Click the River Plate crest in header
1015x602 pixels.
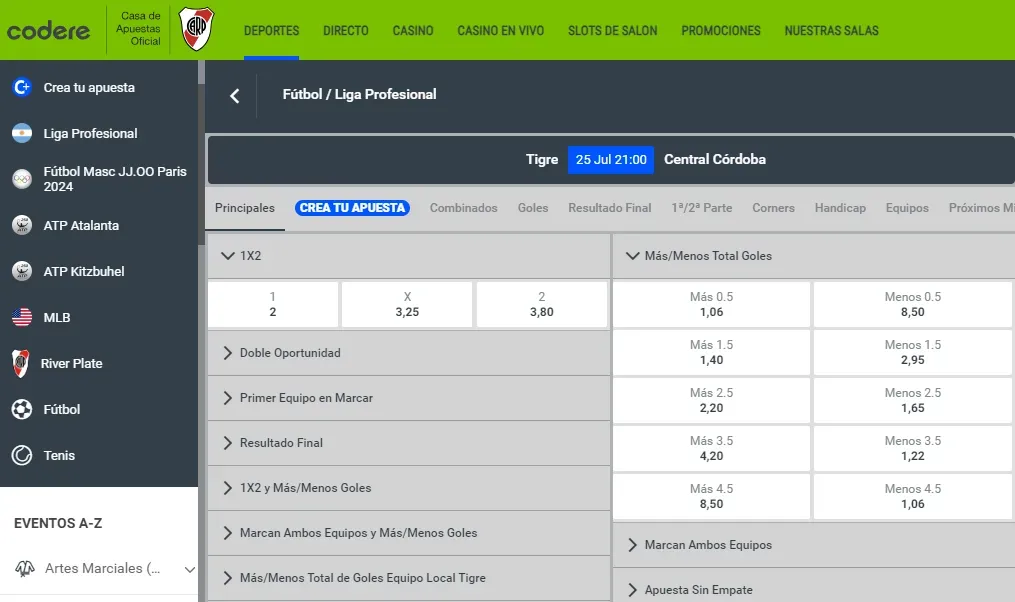pyautogui.click(x=196, y=29)
